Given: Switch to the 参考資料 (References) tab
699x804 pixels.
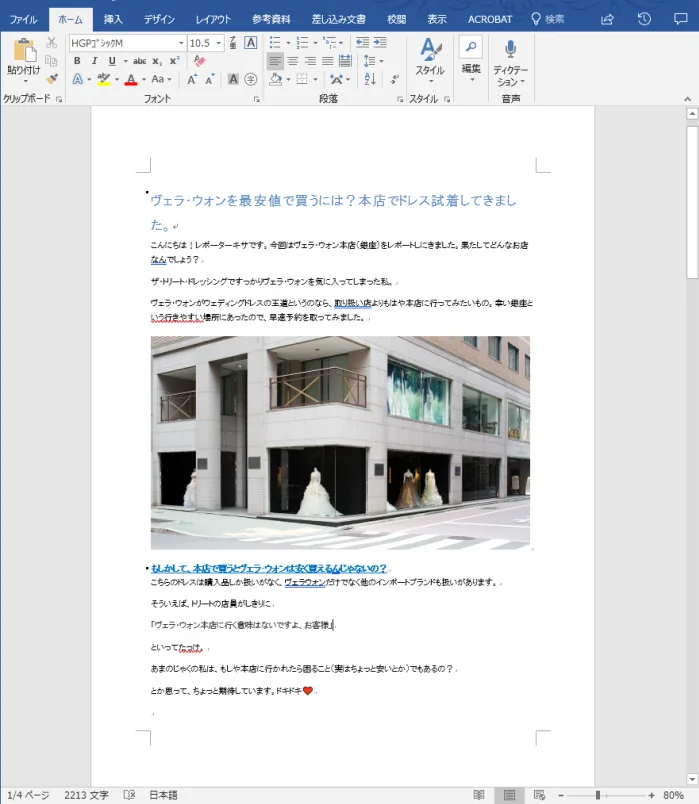Looking at the screenshot, I should 271,19.
